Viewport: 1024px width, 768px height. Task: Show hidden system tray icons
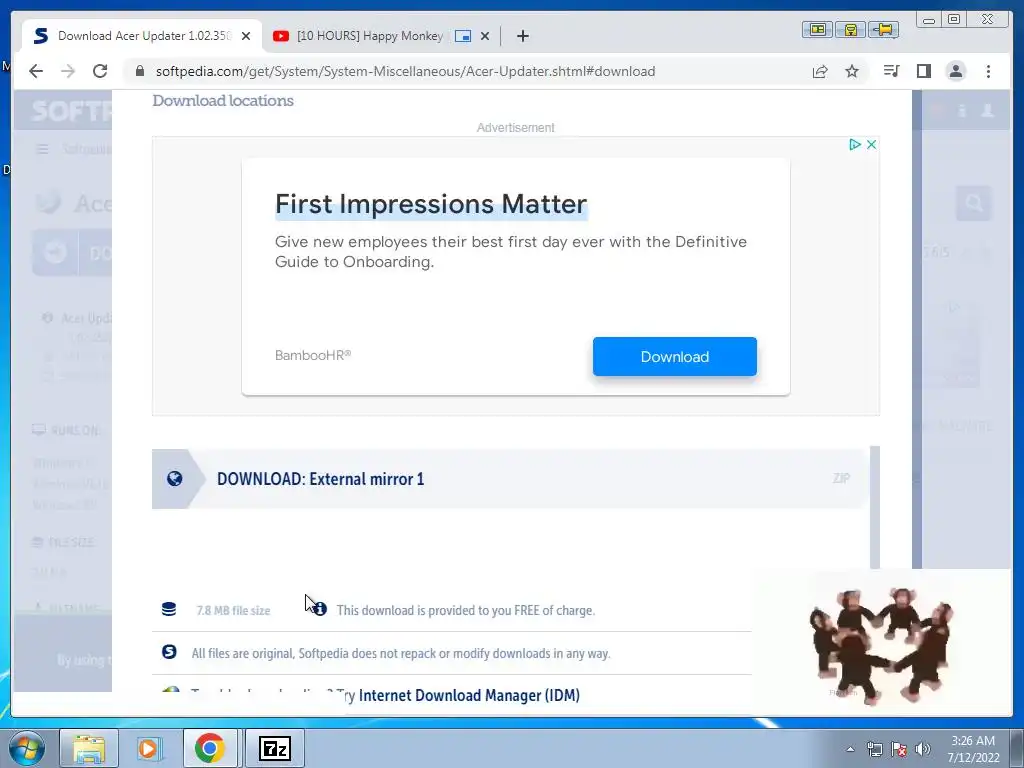[850, 750]
